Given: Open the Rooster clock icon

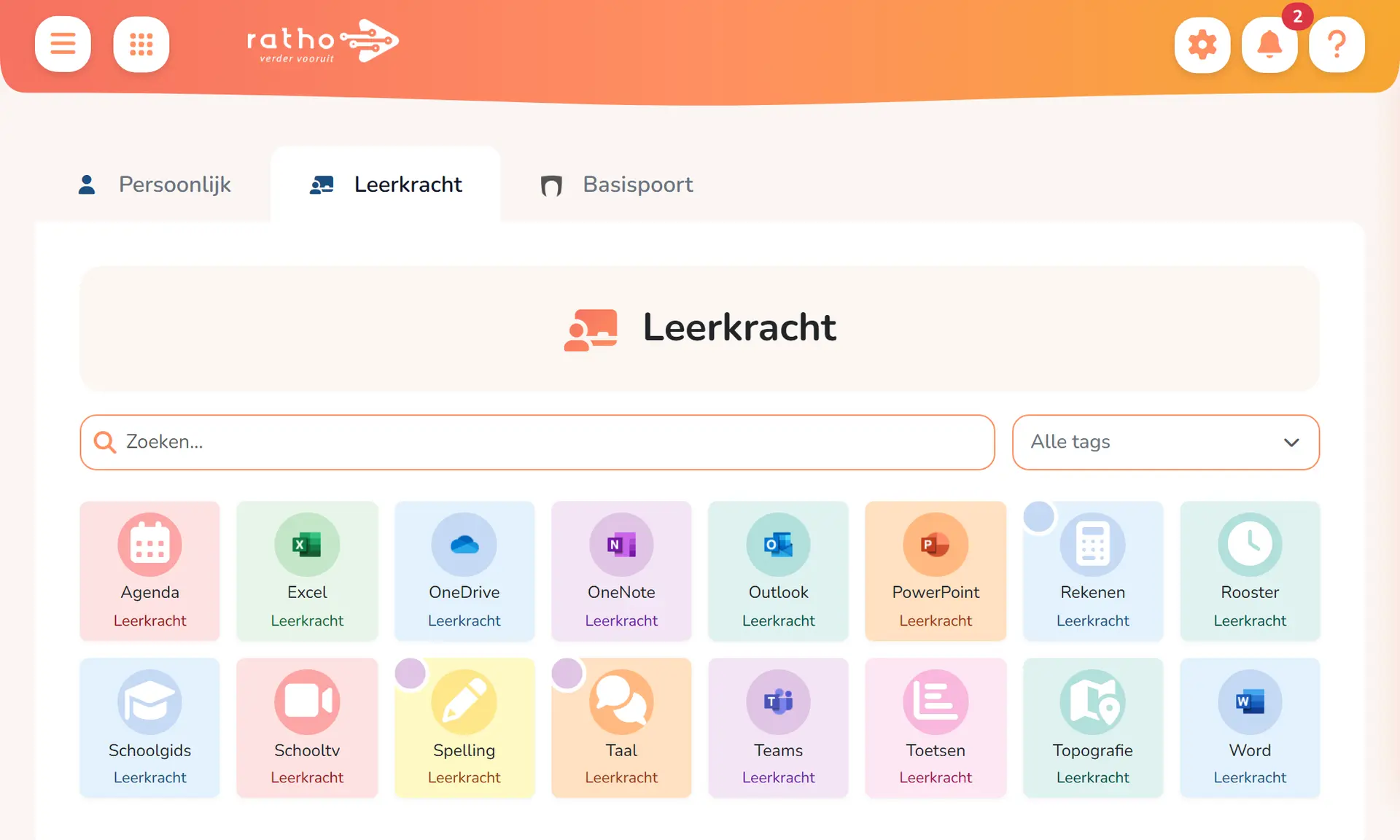Looking at the screenshot, I should pyautogui.click(x=1250, y=545).
